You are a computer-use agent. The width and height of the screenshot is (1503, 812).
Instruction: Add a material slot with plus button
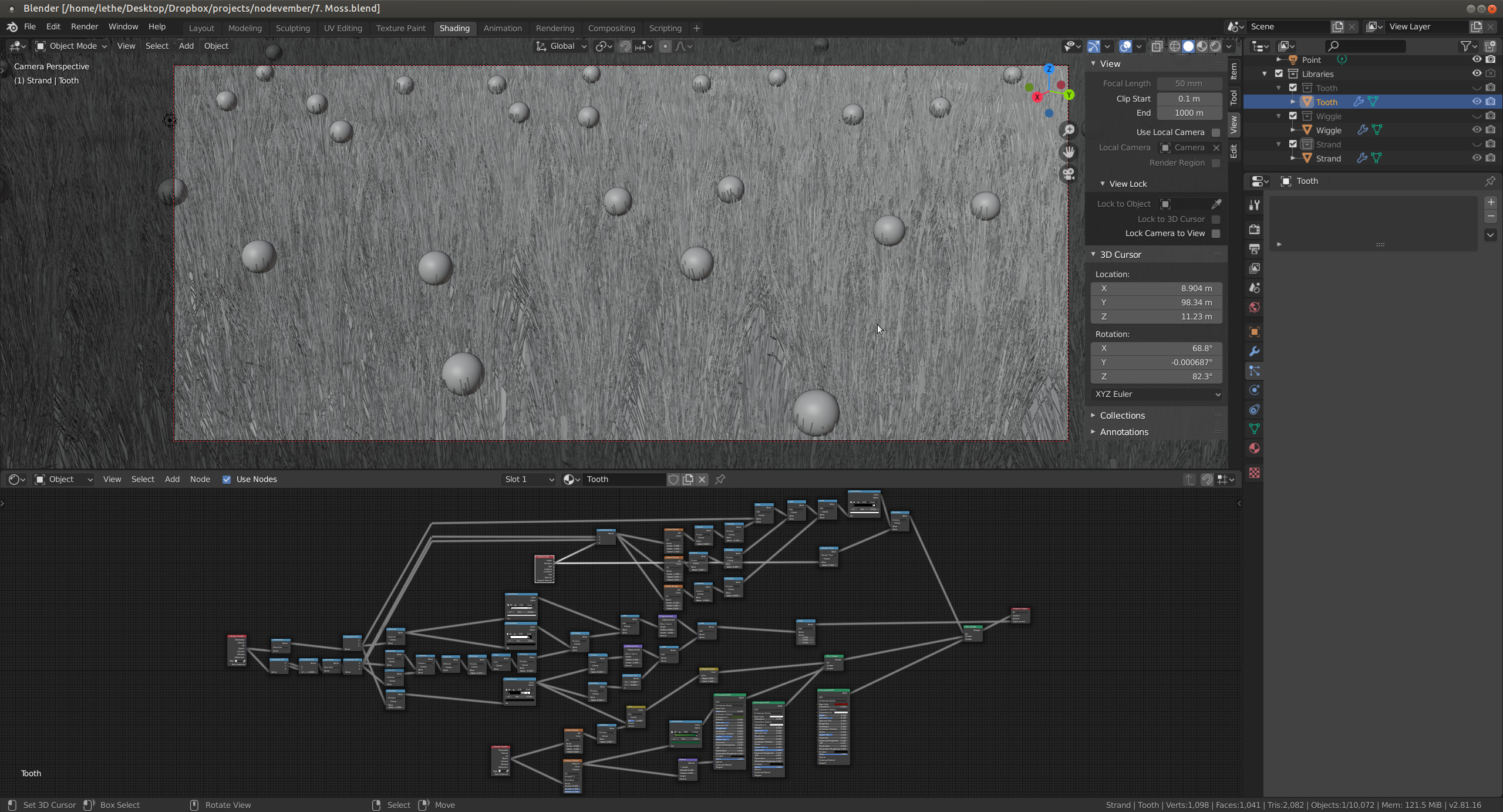[1491, 203]
